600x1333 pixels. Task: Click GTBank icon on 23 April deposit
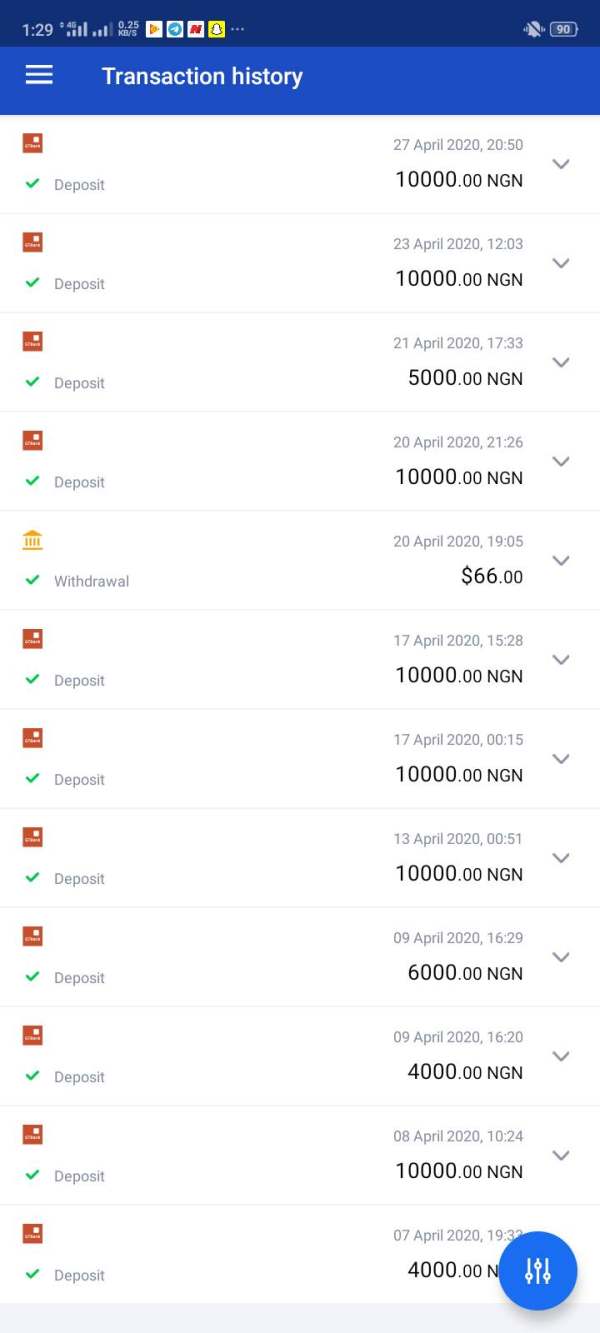[33, 243]
